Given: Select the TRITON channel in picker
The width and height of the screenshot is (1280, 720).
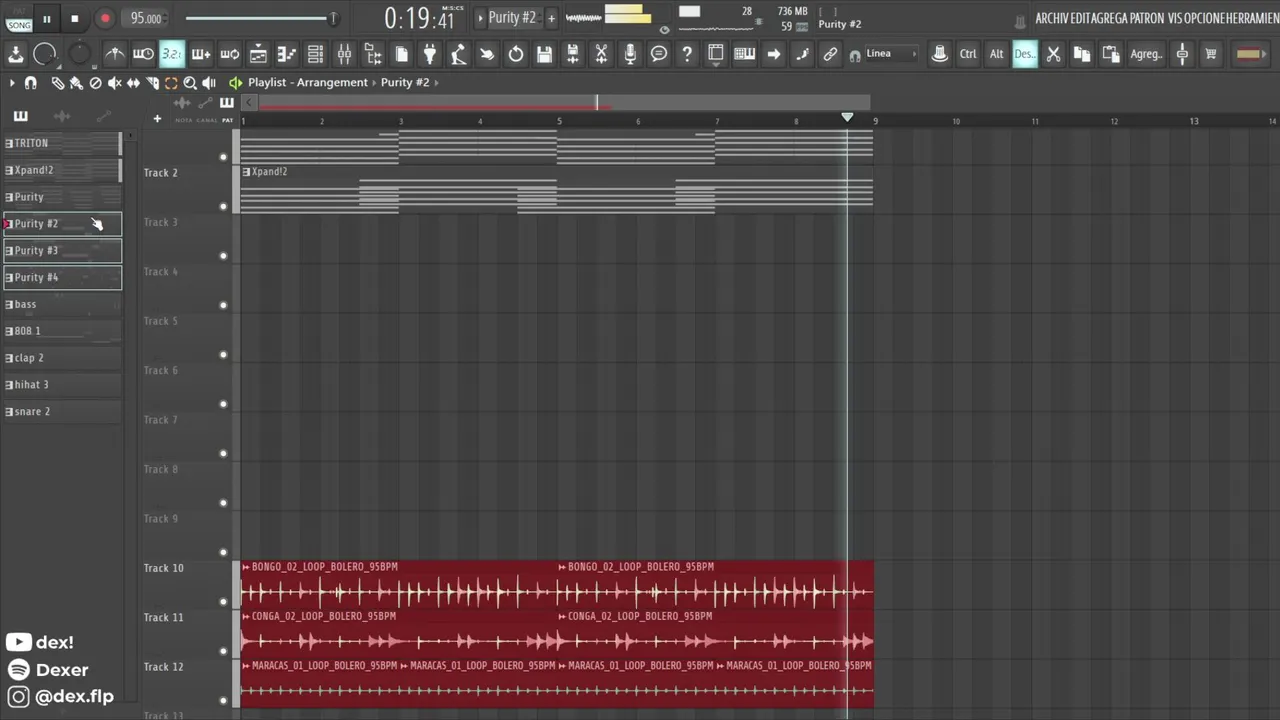Looking at the screenshot, I should click(x=62, y=143).
